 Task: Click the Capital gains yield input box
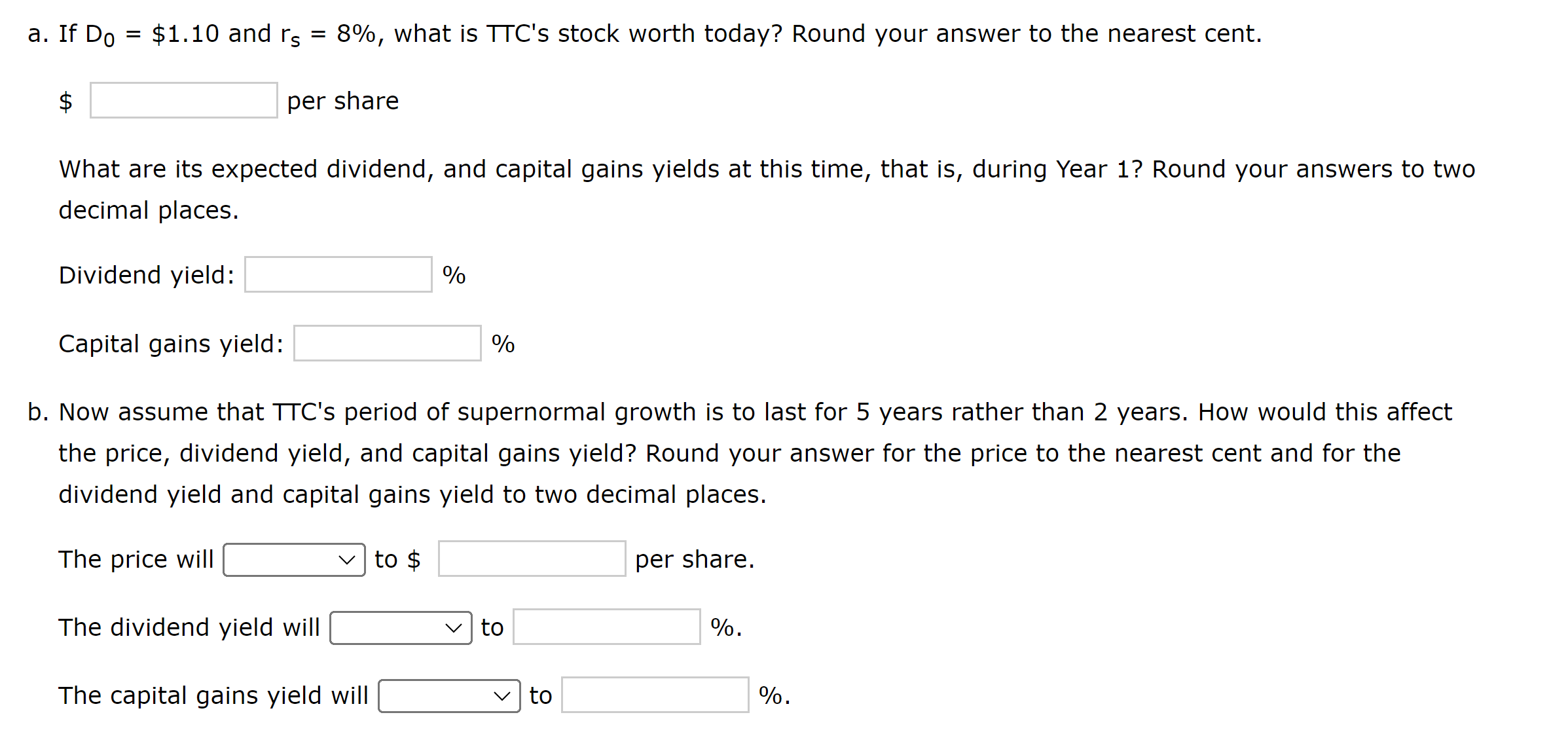[387, 342]
